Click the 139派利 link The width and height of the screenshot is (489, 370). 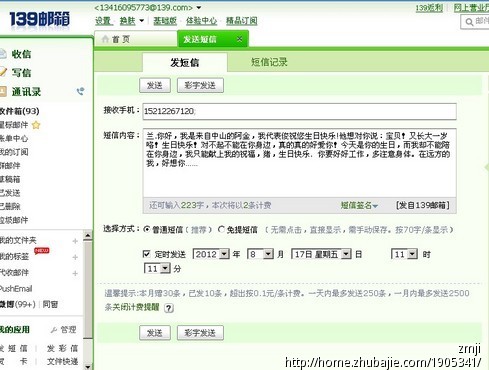coord(429,8)
